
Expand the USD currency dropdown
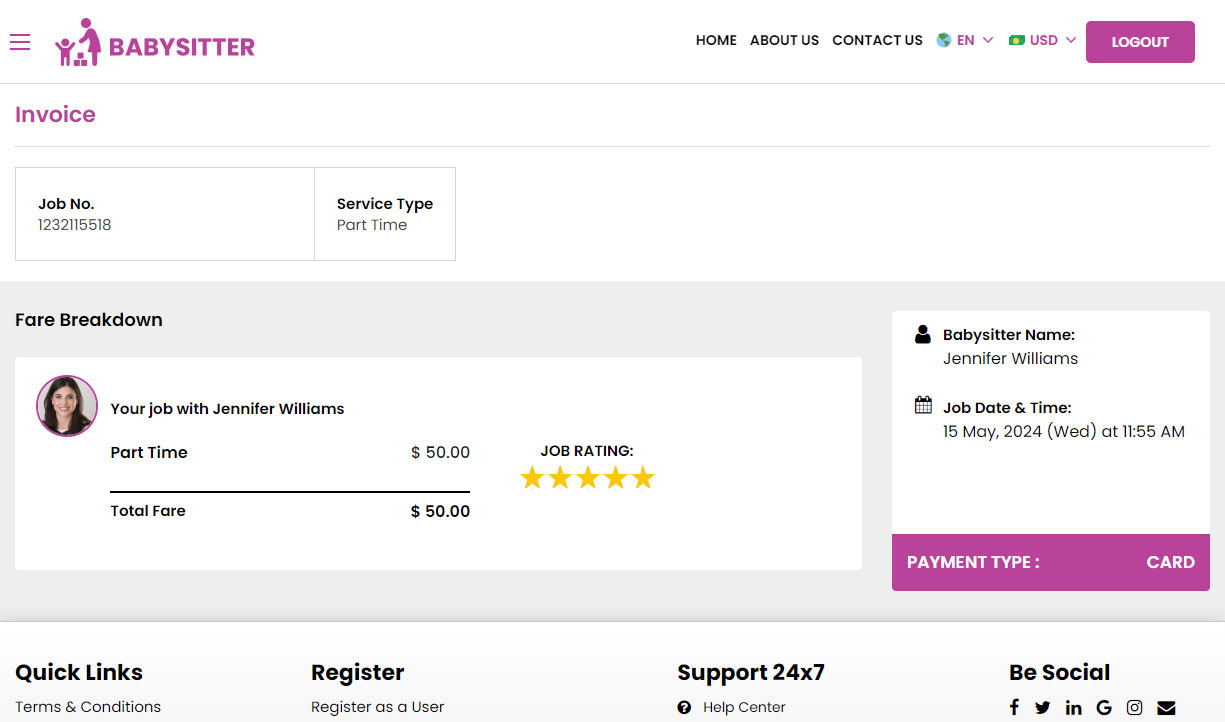pyautogui.click(x=1043, y=40)
